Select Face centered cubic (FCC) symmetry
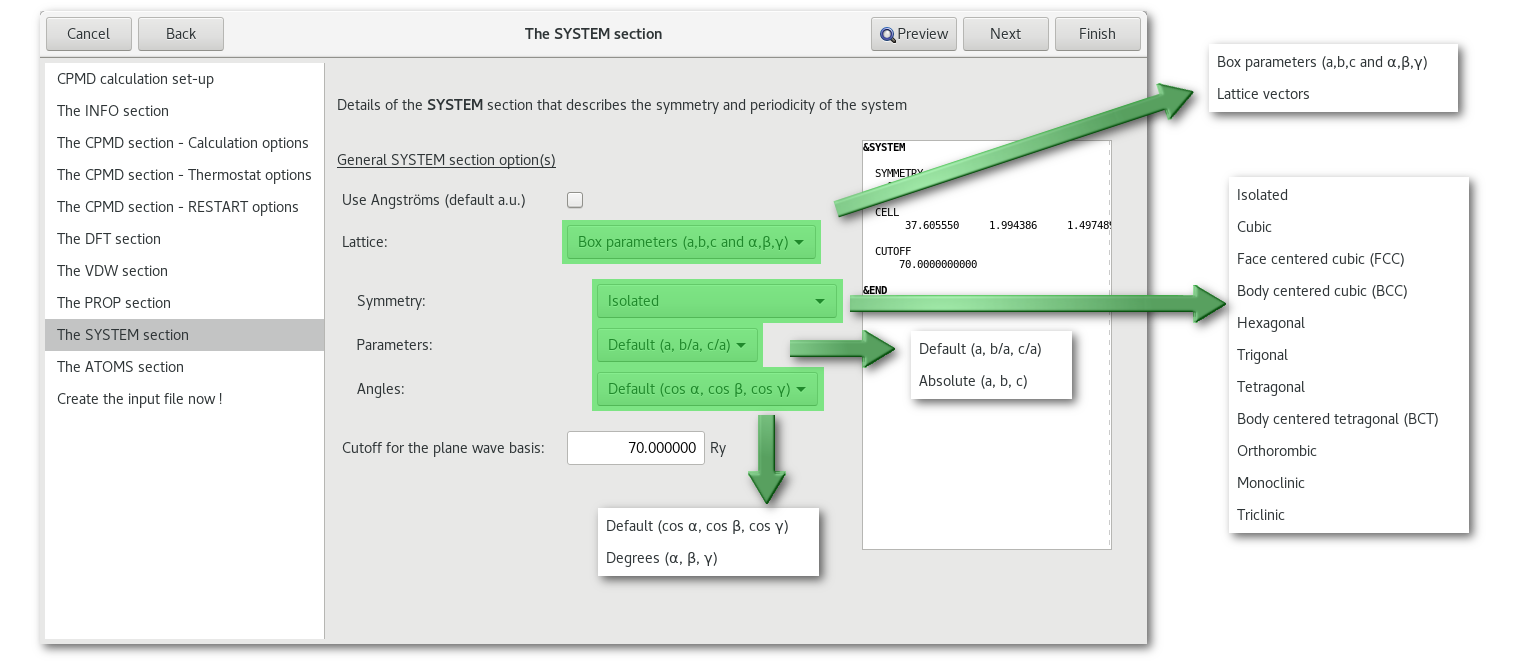 coord(1320,259)
